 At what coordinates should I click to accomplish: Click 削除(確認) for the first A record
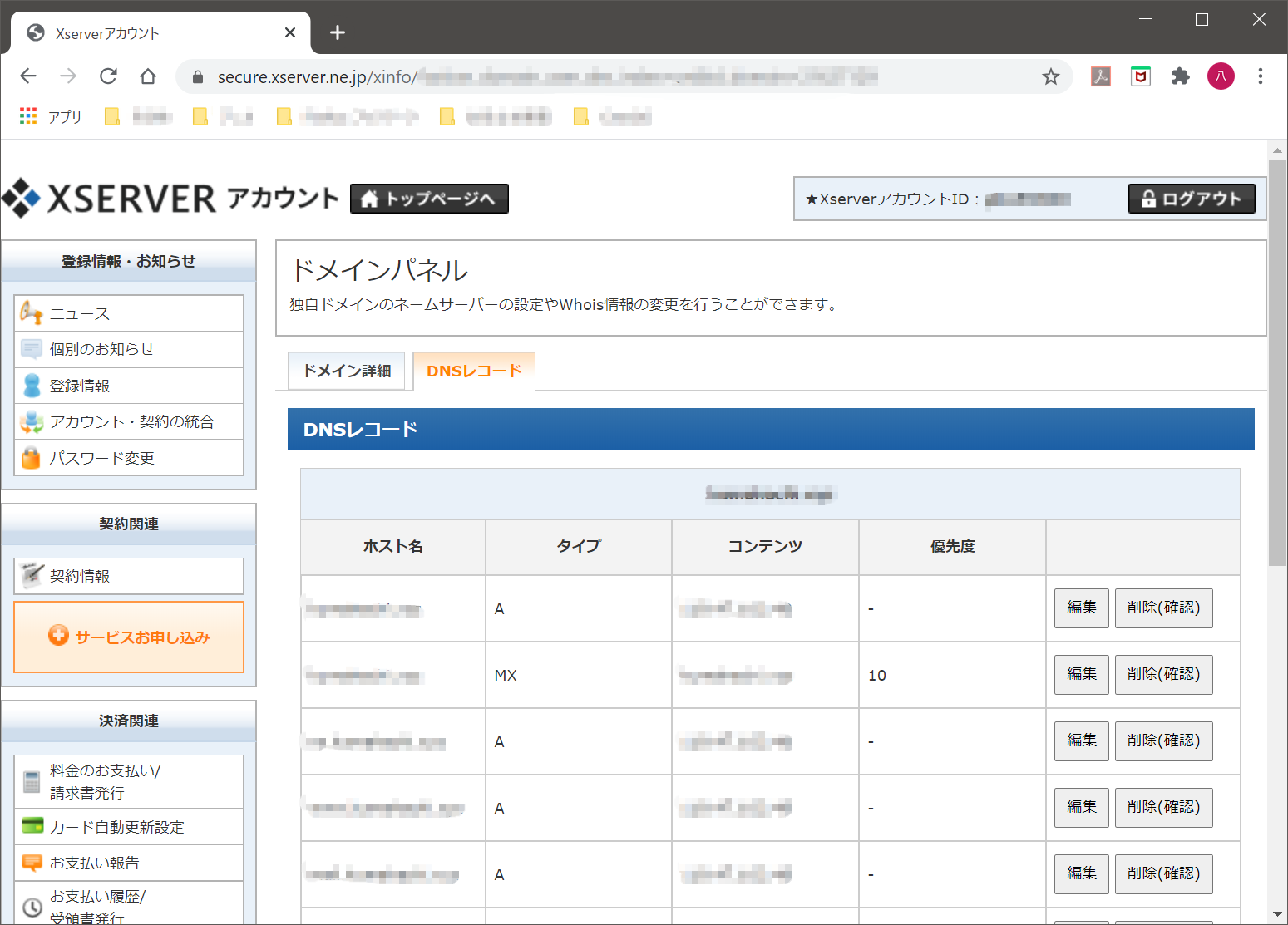point(1163,608)
